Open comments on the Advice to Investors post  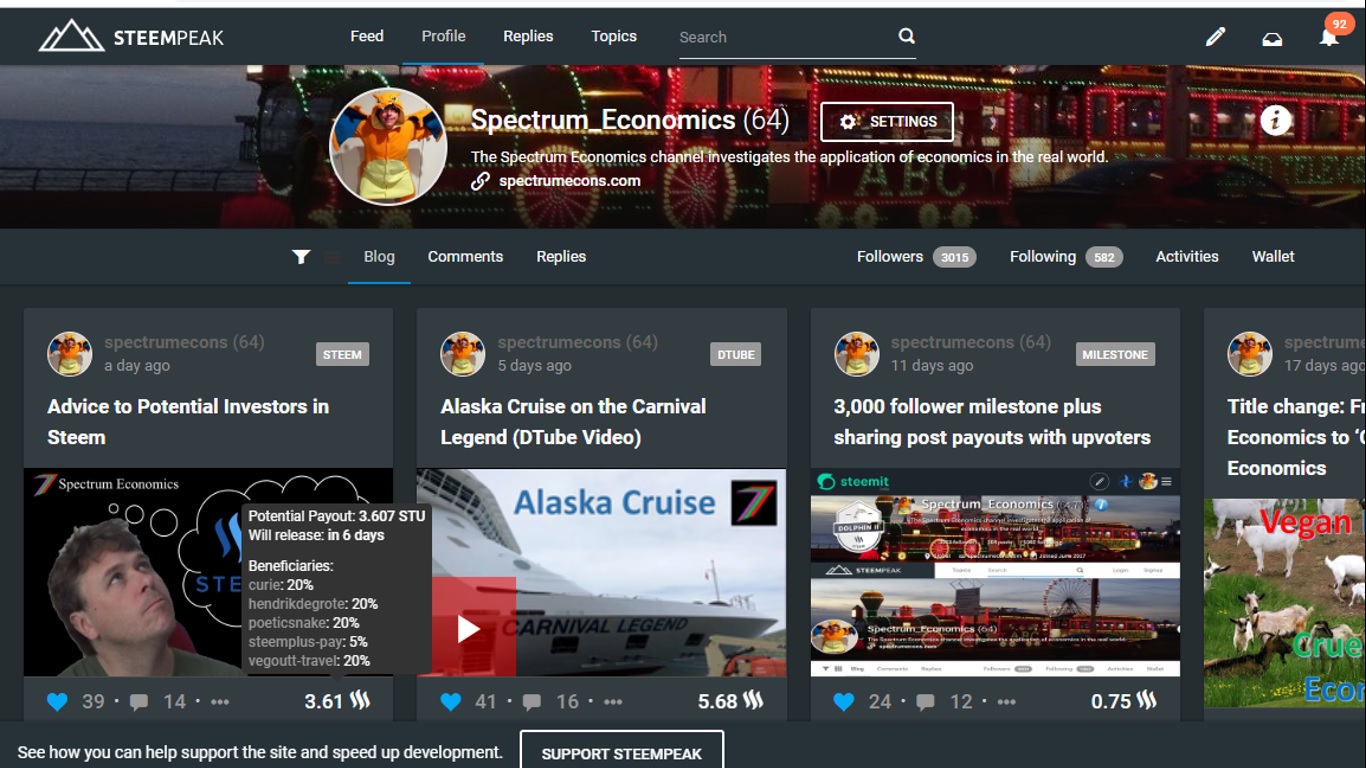[139, 702]
